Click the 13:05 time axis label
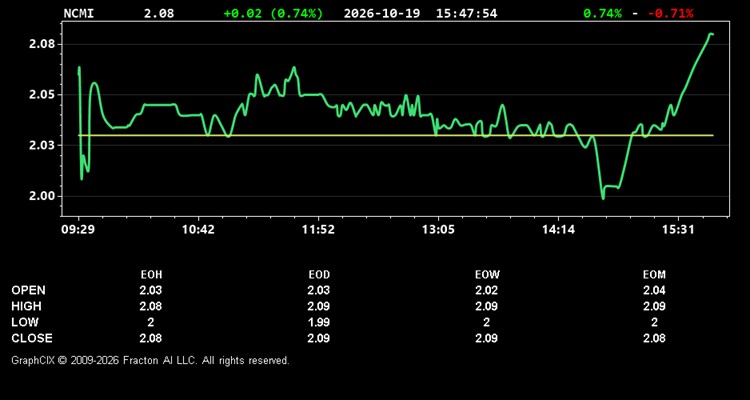 [x=438, y=230]
